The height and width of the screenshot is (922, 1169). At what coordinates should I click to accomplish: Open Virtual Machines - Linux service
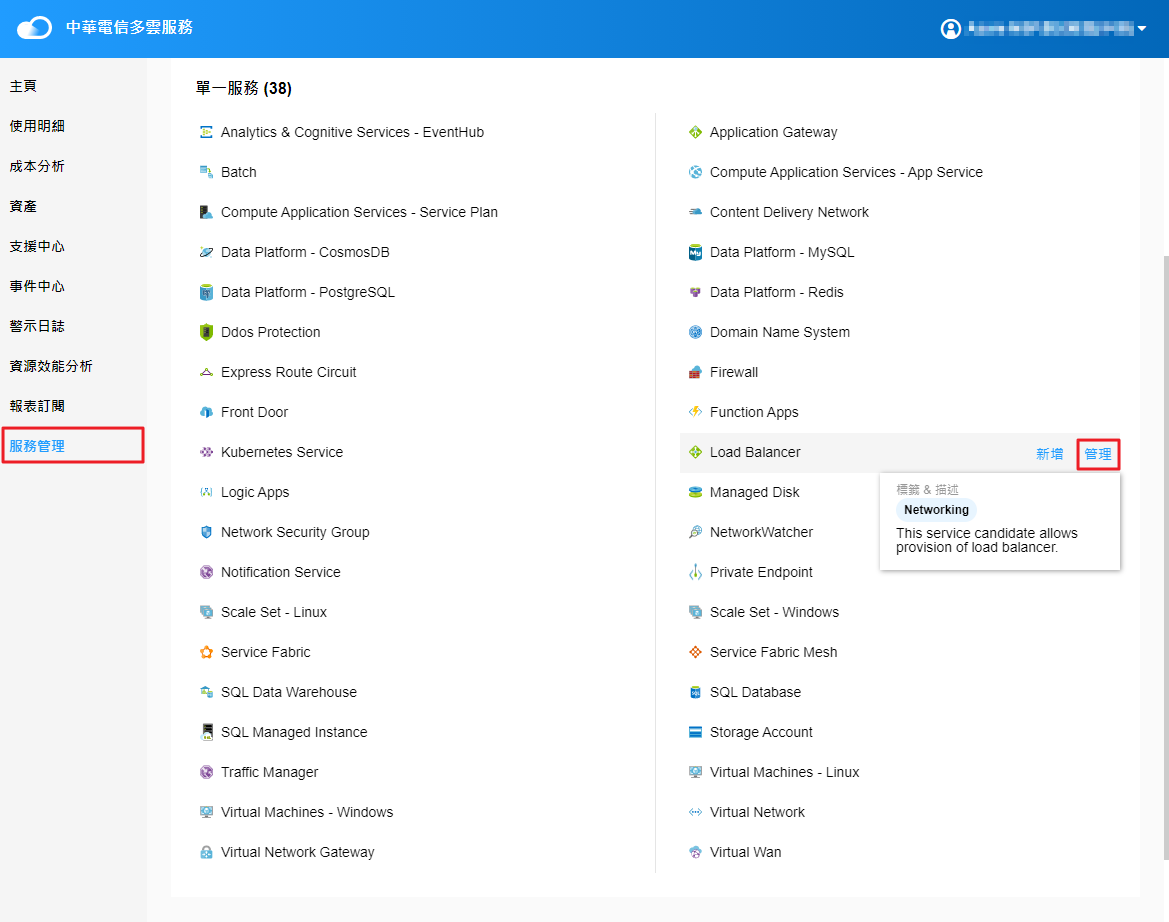pos(784,772)
